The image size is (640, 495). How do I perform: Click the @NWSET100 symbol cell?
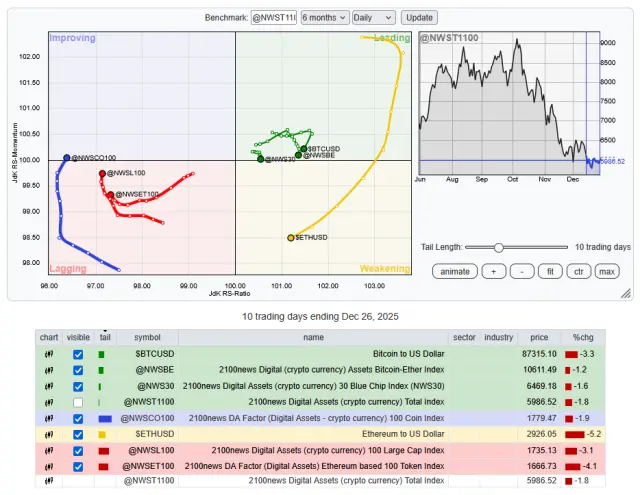148,466
